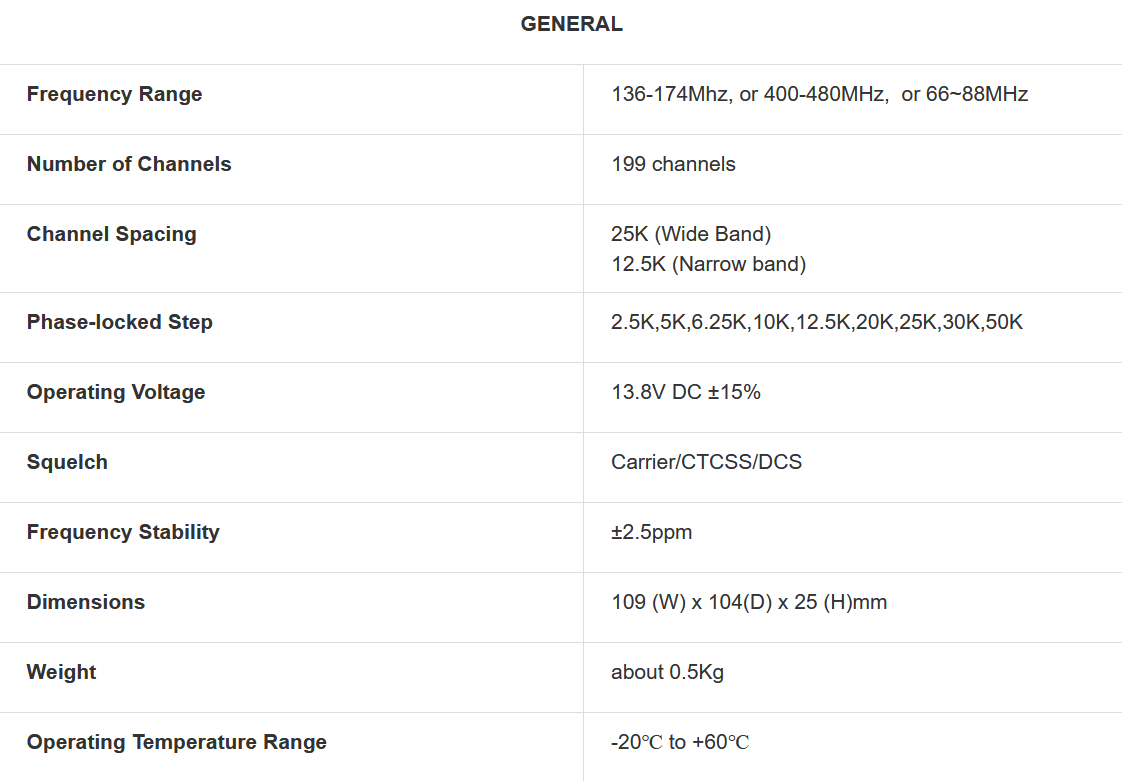Image resolution: width=1122 pixels, height=781 pixels.
Task: Click the Dimensions row label
Action: [86, 602]
